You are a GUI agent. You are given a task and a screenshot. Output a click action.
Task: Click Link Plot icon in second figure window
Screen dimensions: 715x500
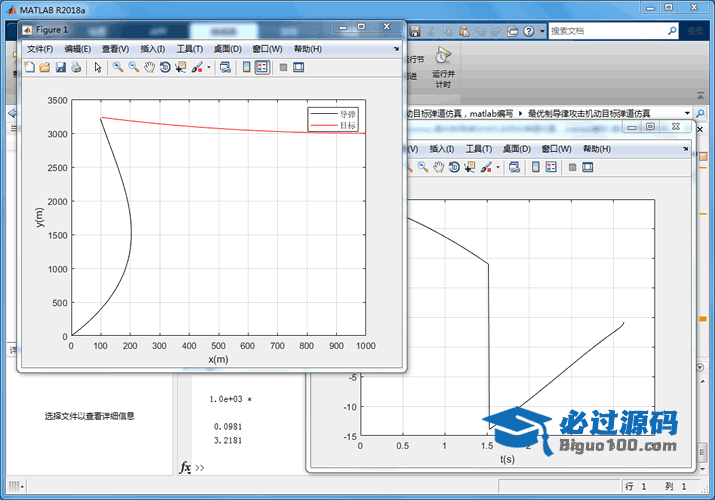[514, 167]
